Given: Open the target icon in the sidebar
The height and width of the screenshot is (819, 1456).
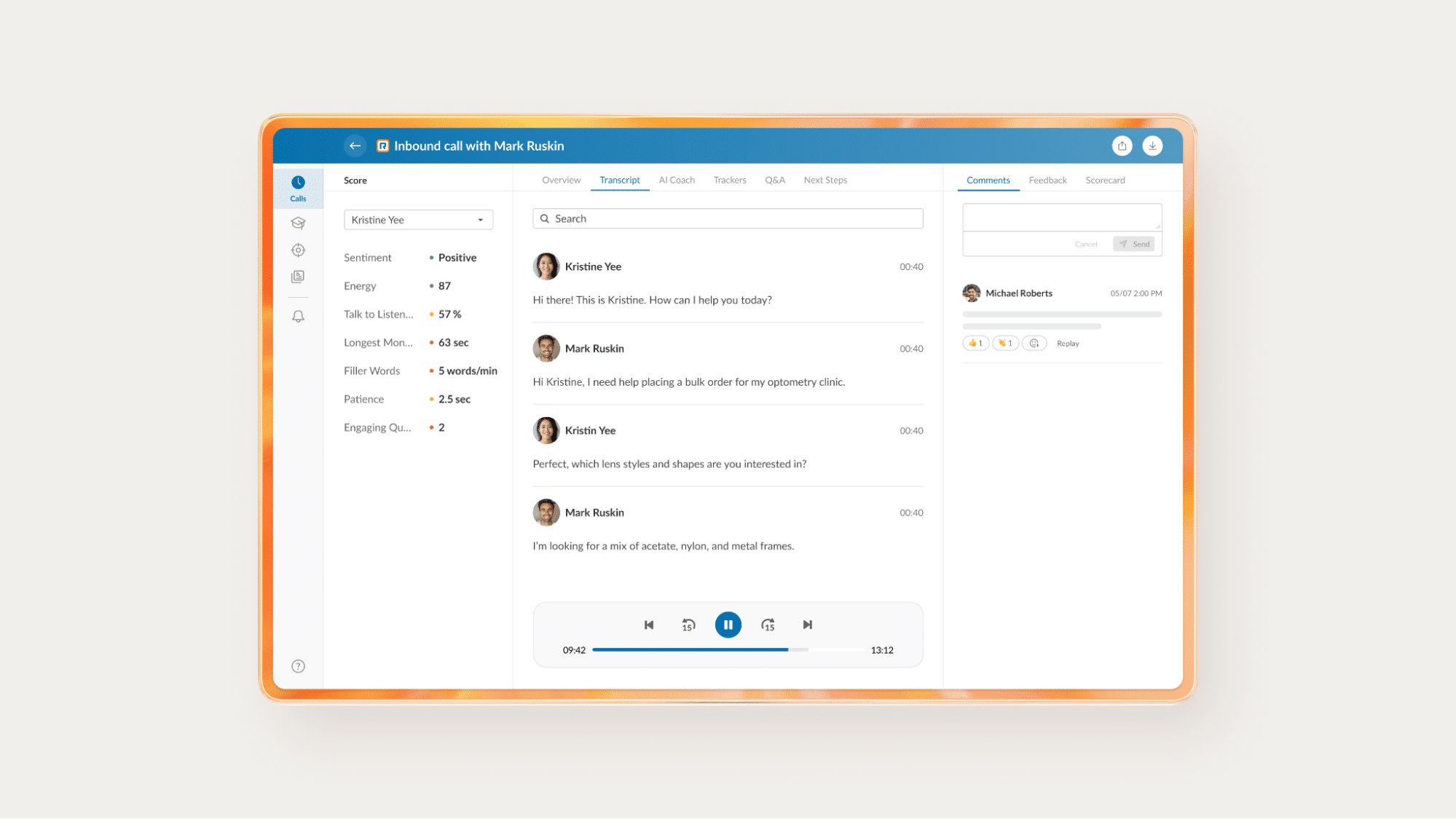Looking at the screenshot, I should pos(298,250).
